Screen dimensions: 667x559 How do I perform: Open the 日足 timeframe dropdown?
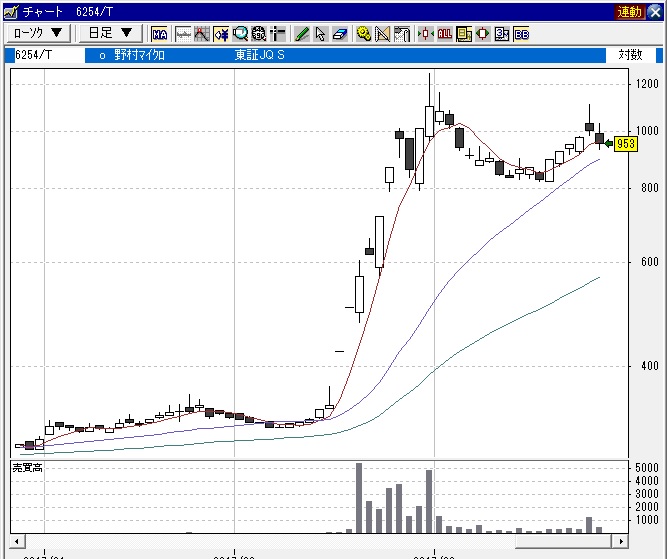pyautogui.click(x=111, y=33)
